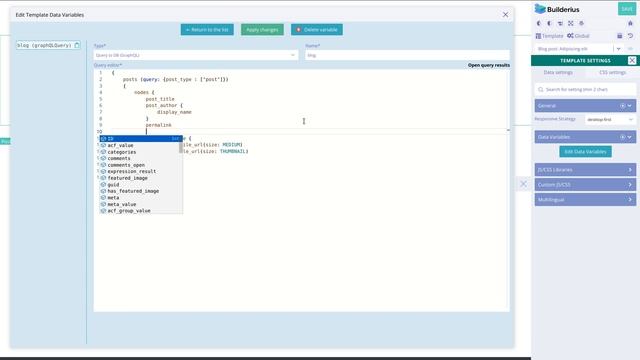Switch to the CSS settings tab
The height and width of the screenshot is (360, 640).
(612, 72)
